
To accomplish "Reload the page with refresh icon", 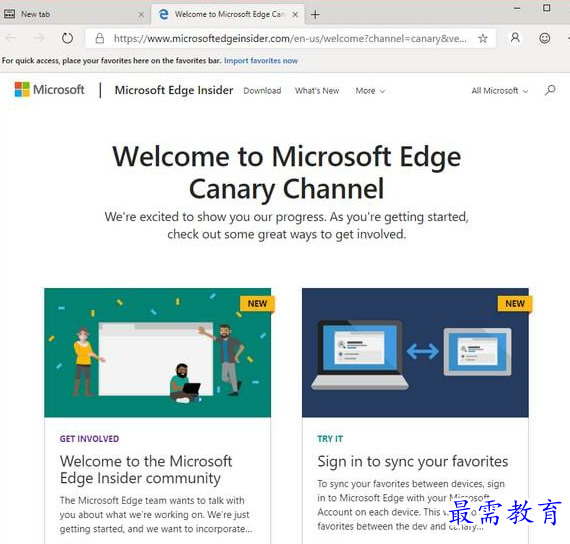I will click(x=67, y=38).
